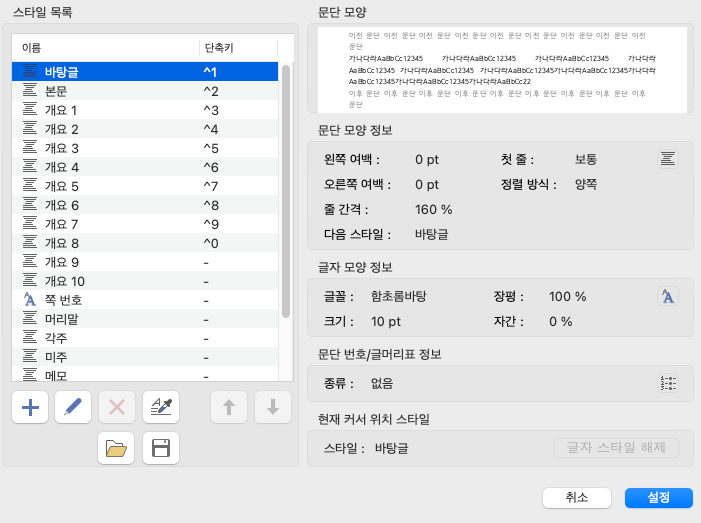701x523 pixels.
Task: Export styles with the floppy disk save button
Action: 161,448
